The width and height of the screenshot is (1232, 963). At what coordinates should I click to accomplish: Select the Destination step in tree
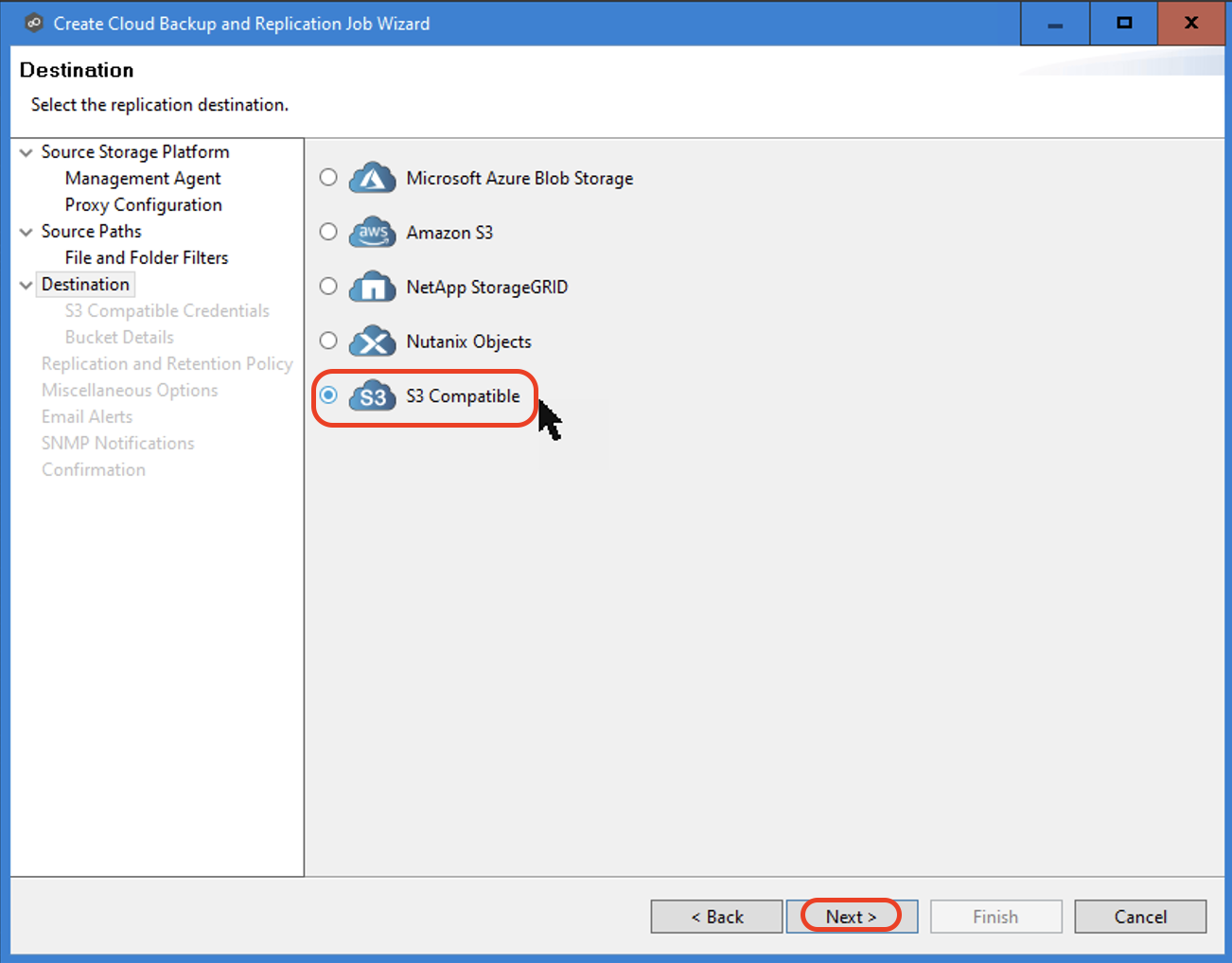pyautogui.click(x=85, y=284)
